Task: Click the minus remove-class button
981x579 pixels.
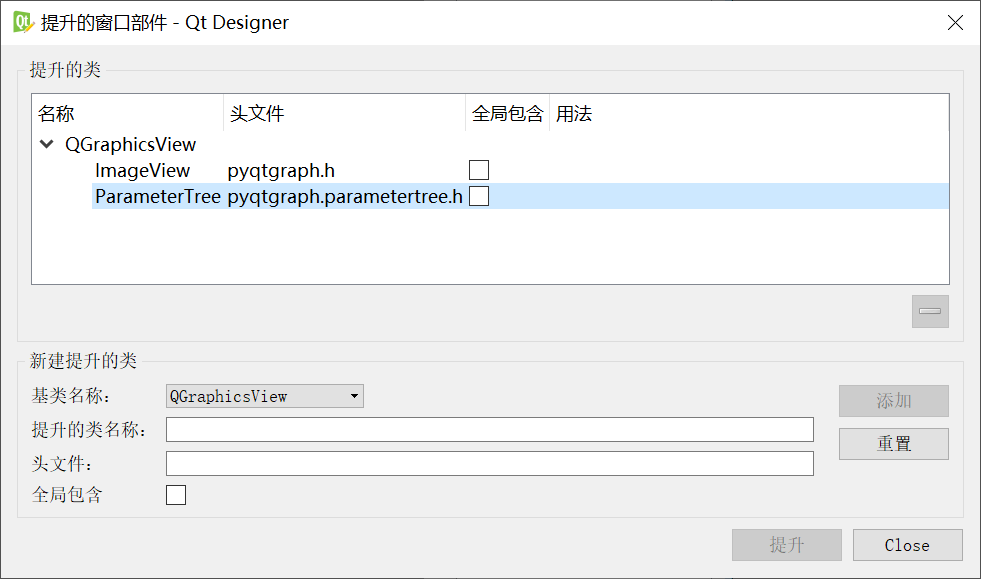Action: tap(930, 311)
